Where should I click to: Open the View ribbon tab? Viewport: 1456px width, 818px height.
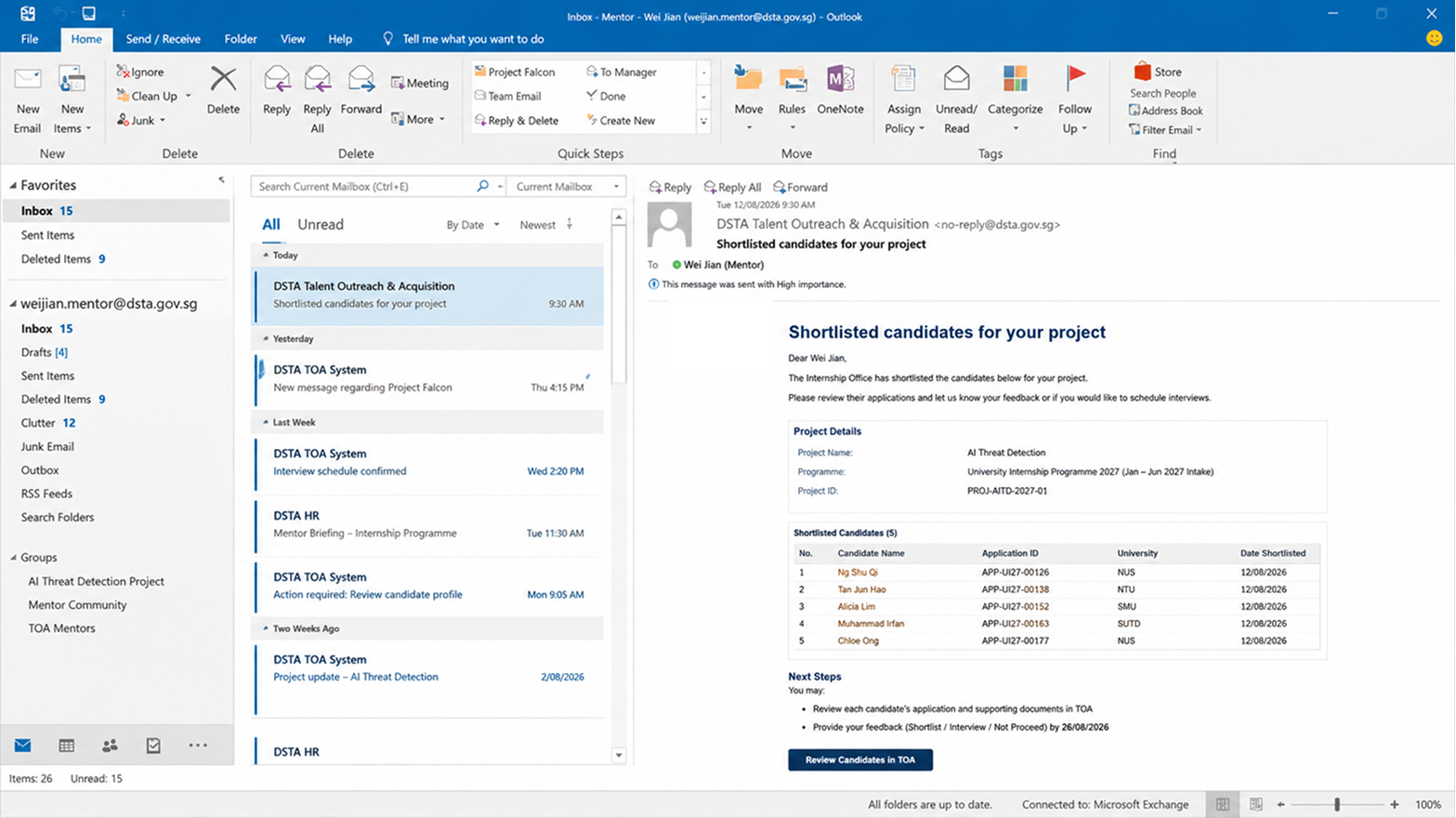[x=293, y=39]
